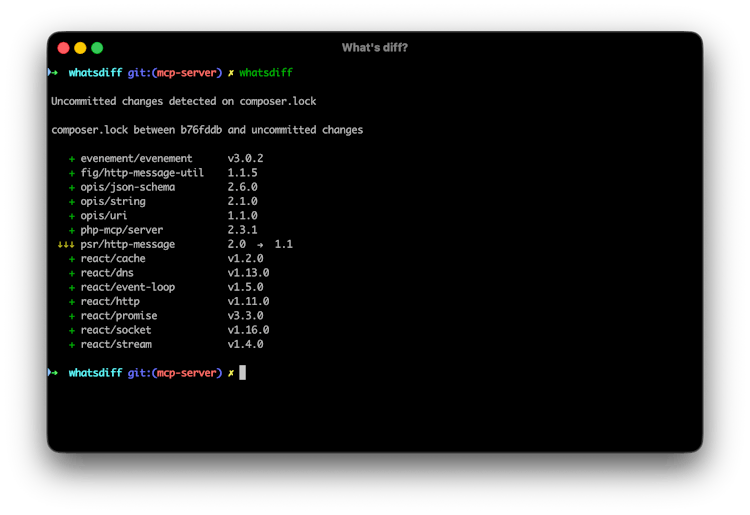Click the v1.13.0 version of react/dns
This screenshot has width=750, height=515.
pyautogui.click(x=248, y=273)
